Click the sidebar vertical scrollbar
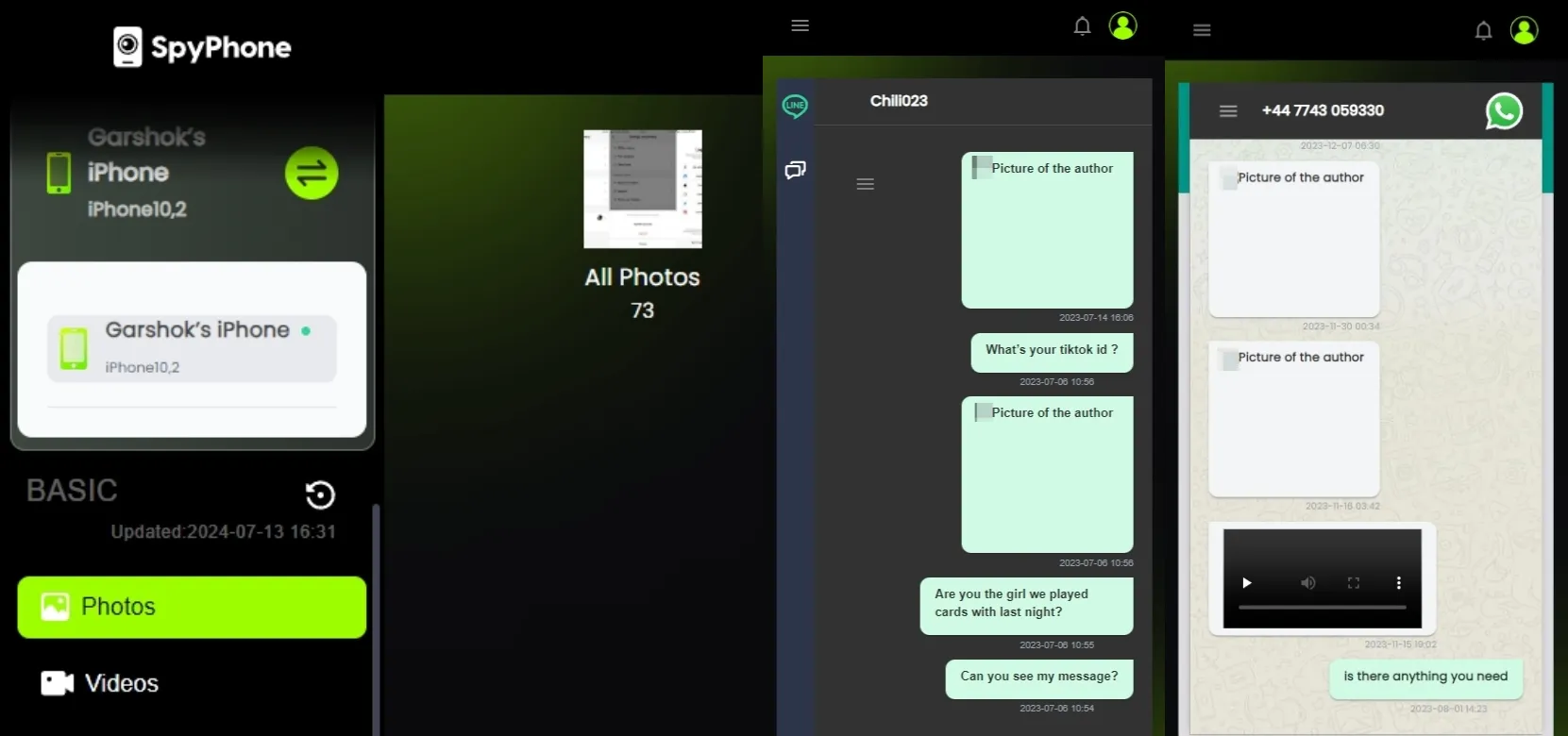This screenshot has height=736, width=1568. point(376,618)
